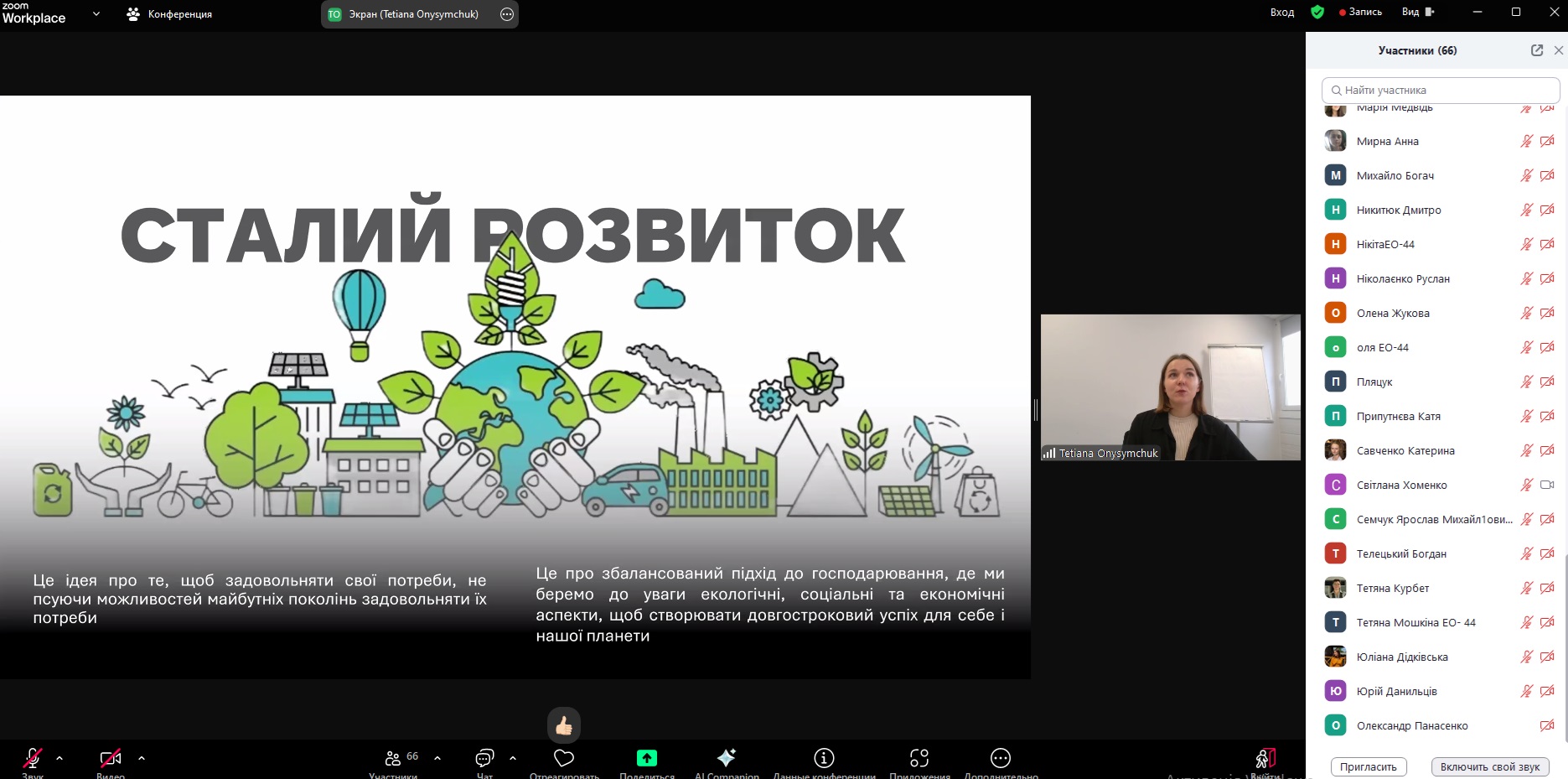The image size is (1568, 779).
Task: Open the Reactions heart icon
Action: click(x=564, y=758)
